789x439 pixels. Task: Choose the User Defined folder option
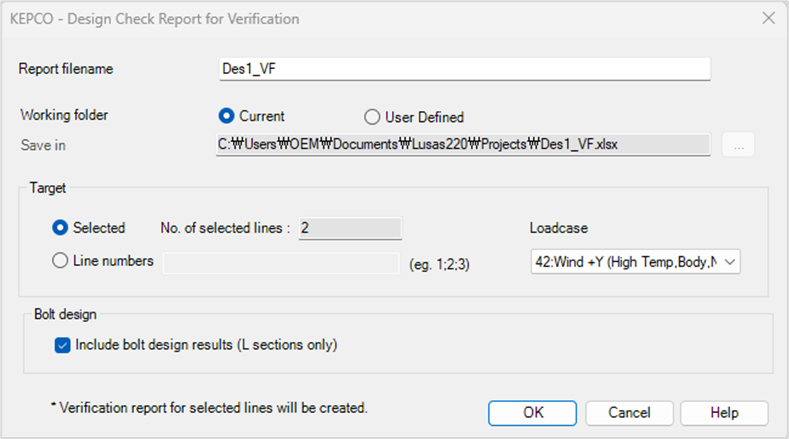372,117
